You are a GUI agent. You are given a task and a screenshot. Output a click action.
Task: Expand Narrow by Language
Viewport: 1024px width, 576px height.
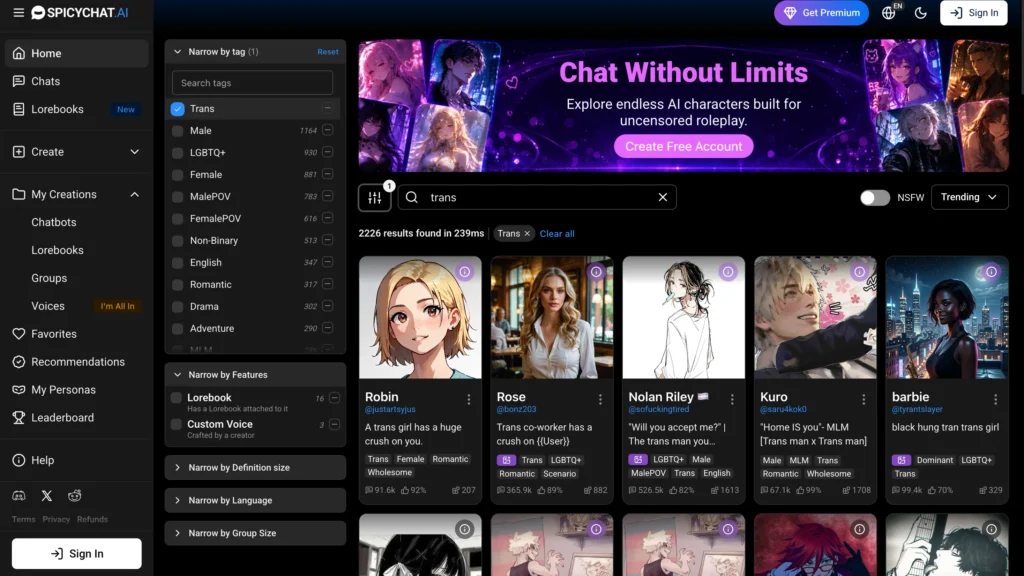point(255,500)
